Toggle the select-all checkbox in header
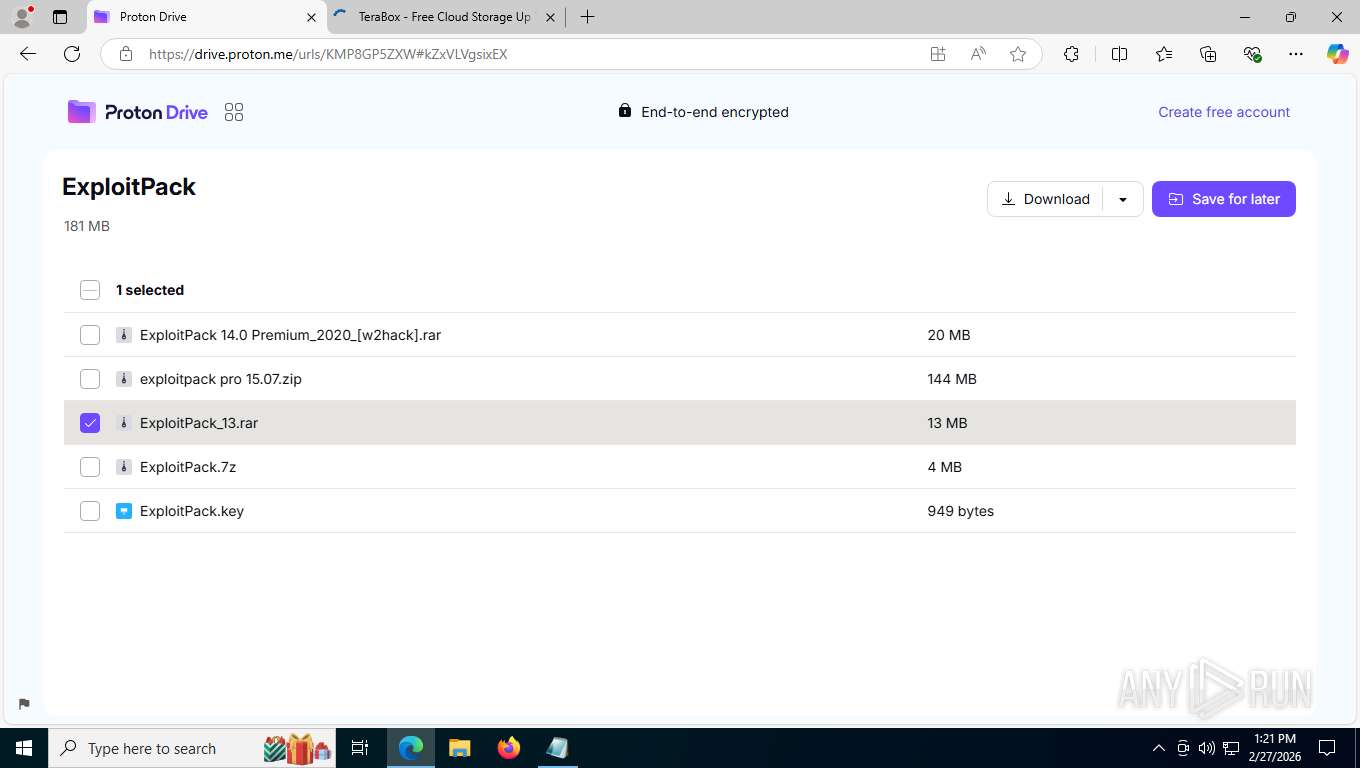 [x=90, y=290]
